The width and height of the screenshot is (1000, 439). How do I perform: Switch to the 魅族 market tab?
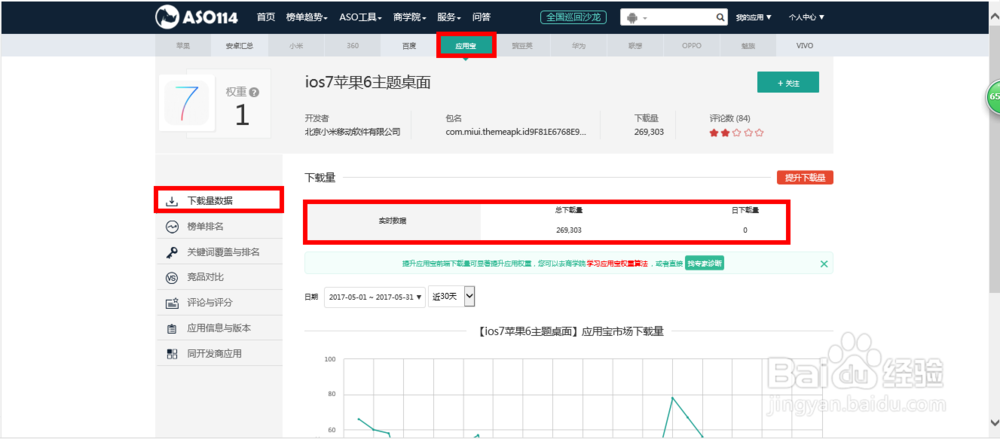747,46
